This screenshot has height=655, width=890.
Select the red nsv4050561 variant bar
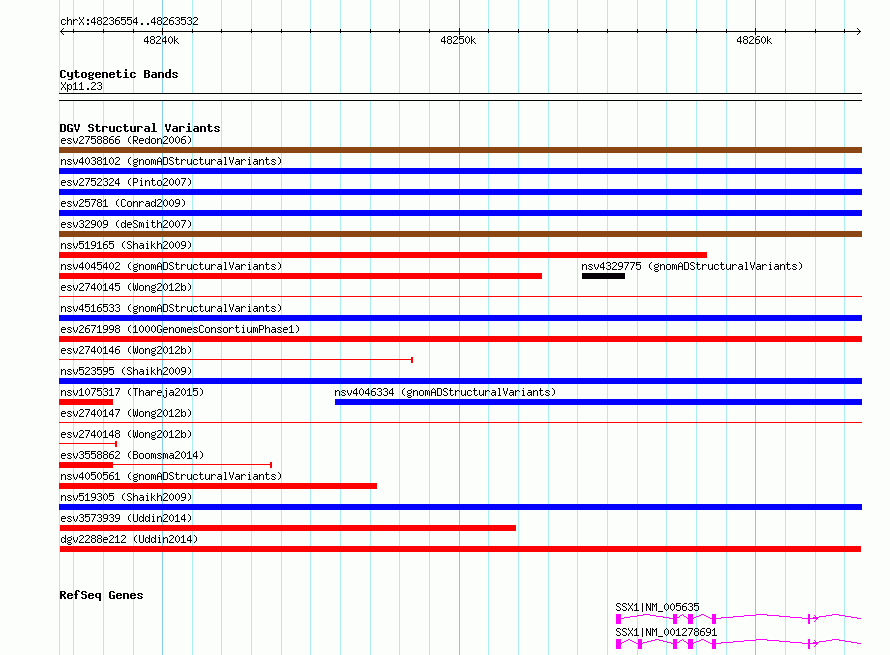click(x=218, y=486)
